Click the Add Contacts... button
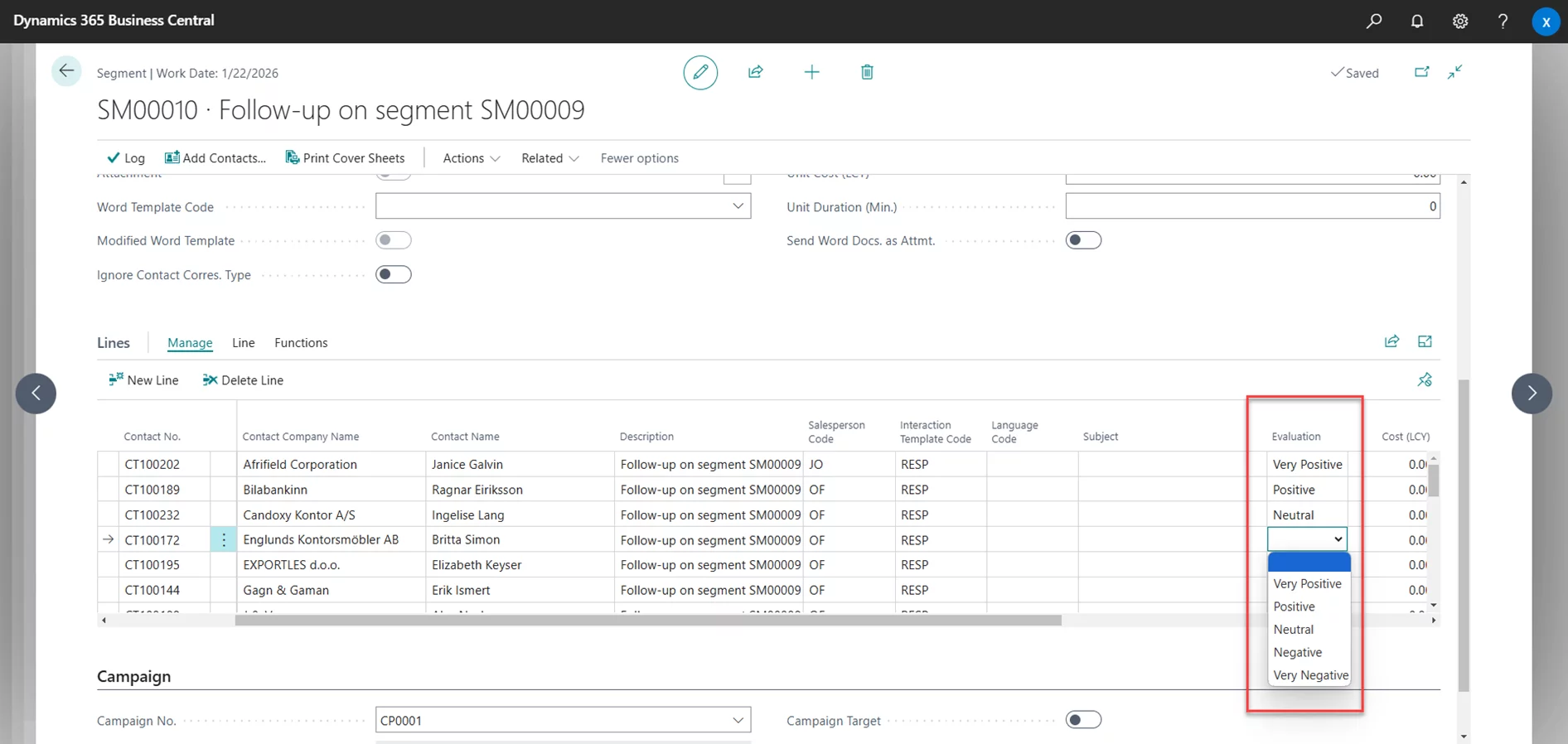1568x744 pixels. [x=215, y=158]
